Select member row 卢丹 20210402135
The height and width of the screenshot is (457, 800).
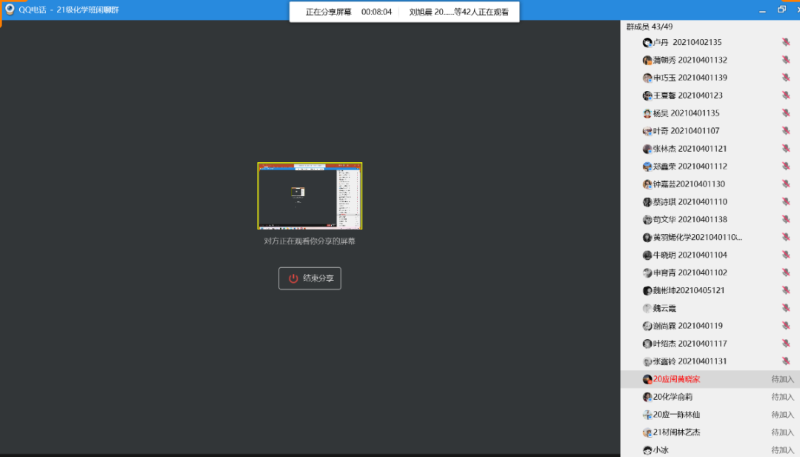point(710,42)
